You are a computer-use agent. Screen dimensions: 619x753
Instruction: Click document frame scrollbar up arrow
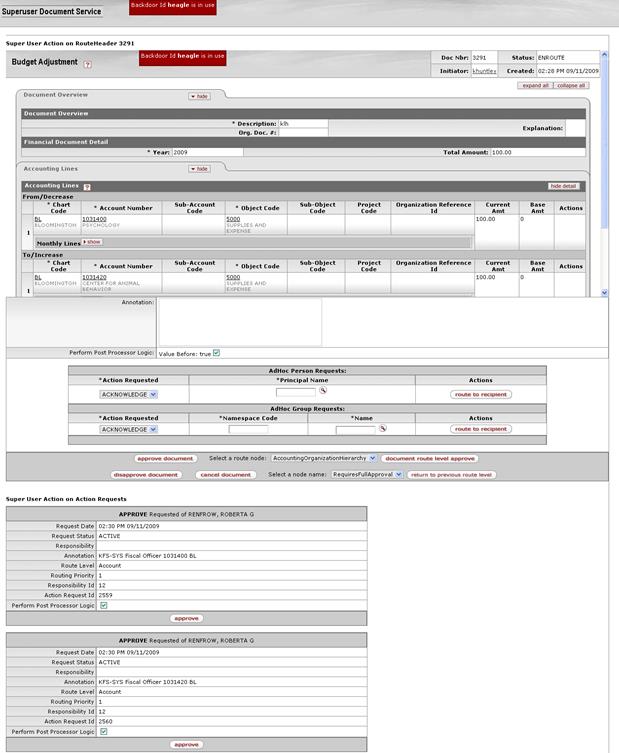tap(604, 55)
